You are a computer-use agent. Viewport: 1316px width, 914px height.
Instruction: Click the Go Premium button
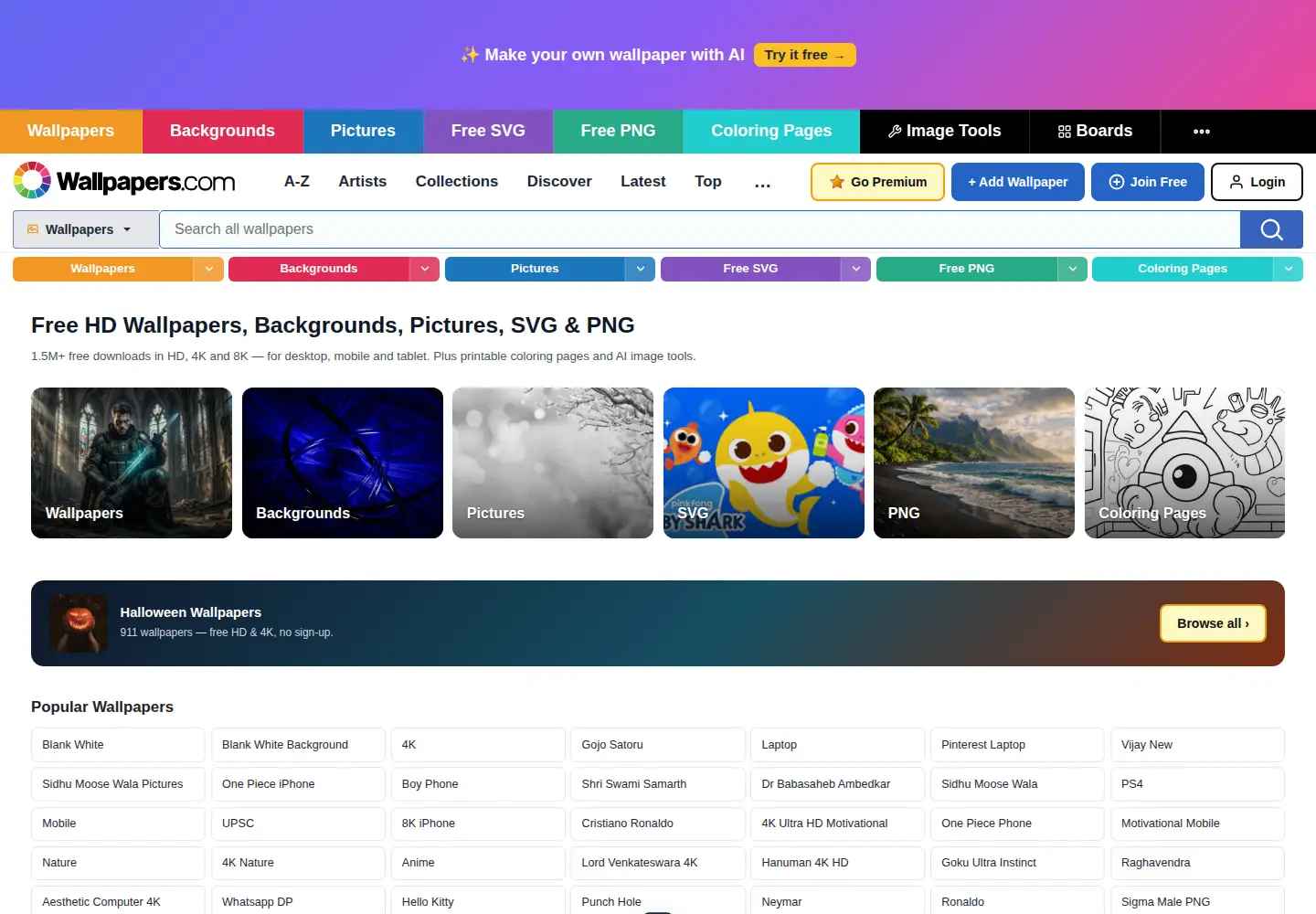877,182
